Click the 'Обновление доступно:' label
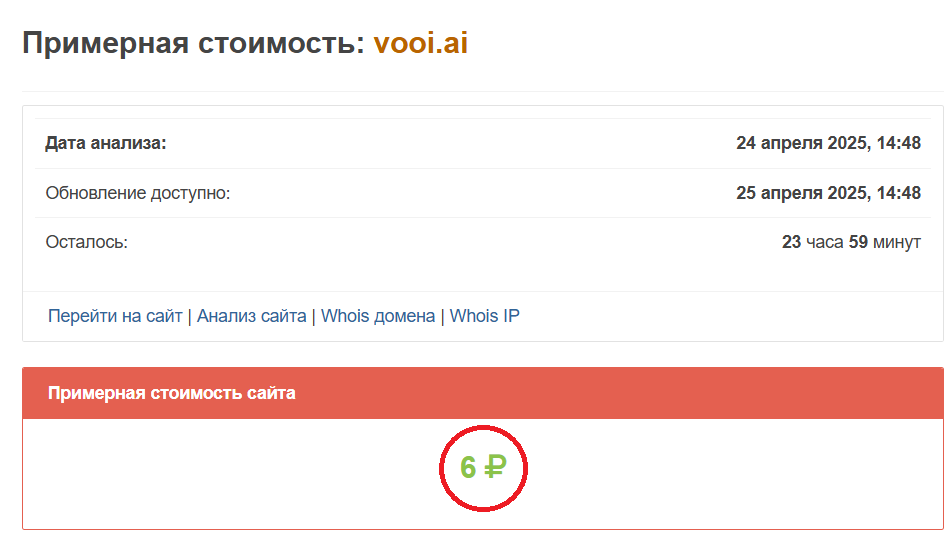Image resolution: width=951 pixels, height=540 pixels. (138, 192)
